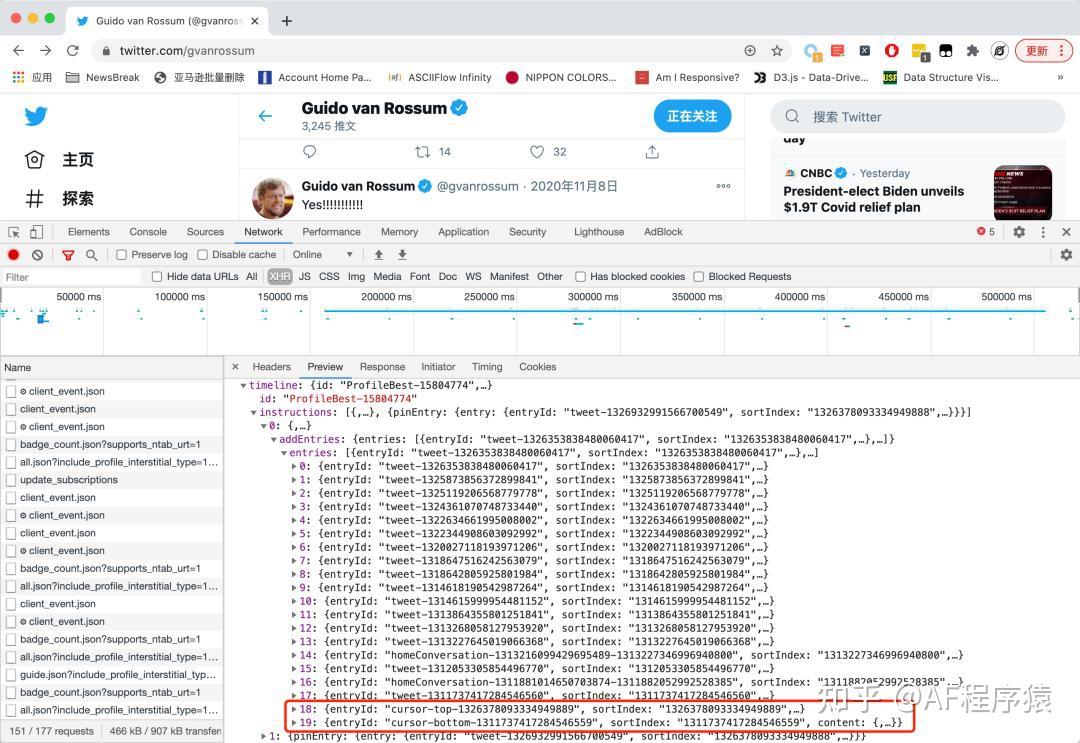Check the Disable cache option

[202, 254]
